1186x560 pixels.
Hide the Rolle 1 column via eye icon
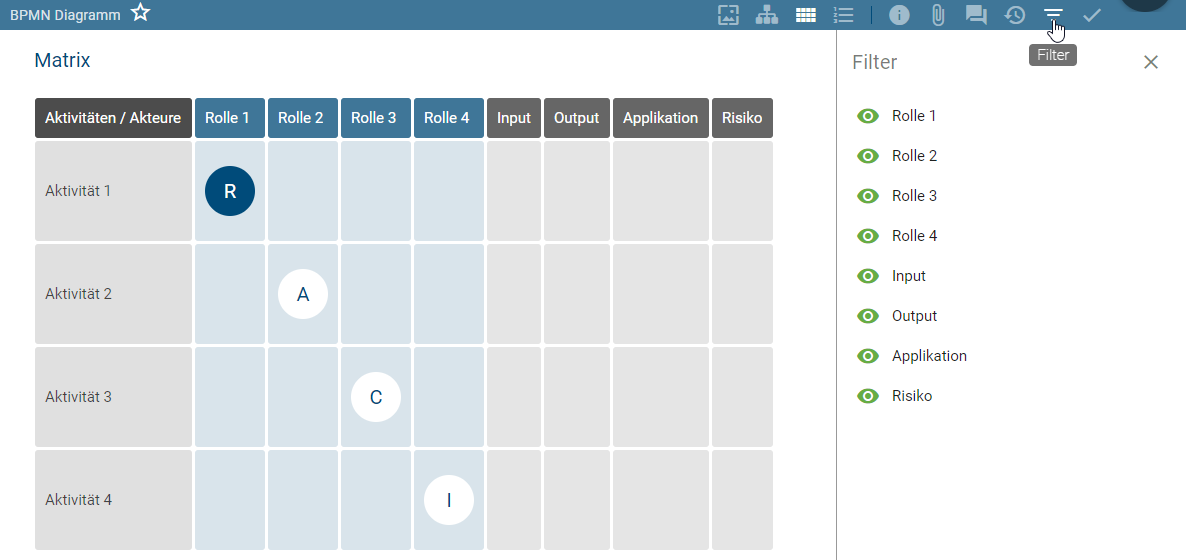(x=868, y=116)
